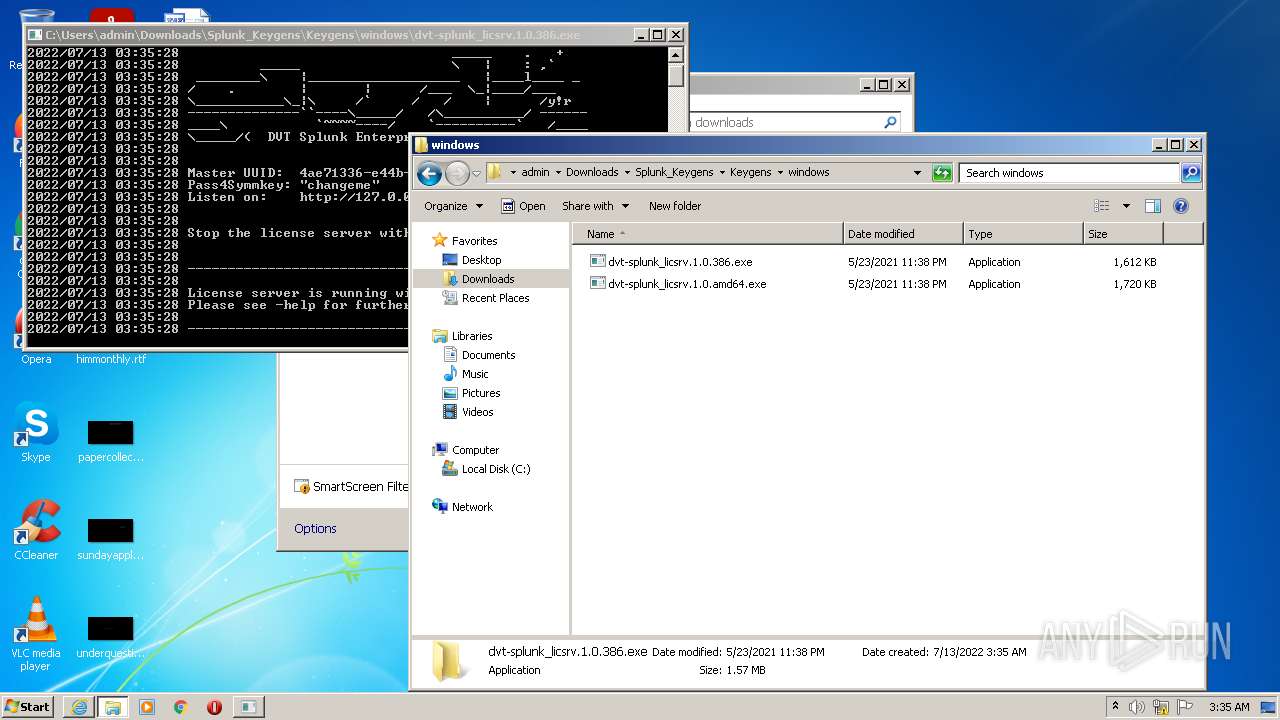Open Windows Media Player taskbar icon
Viewport: 1280px width, 720px height.
click(147, 707)
